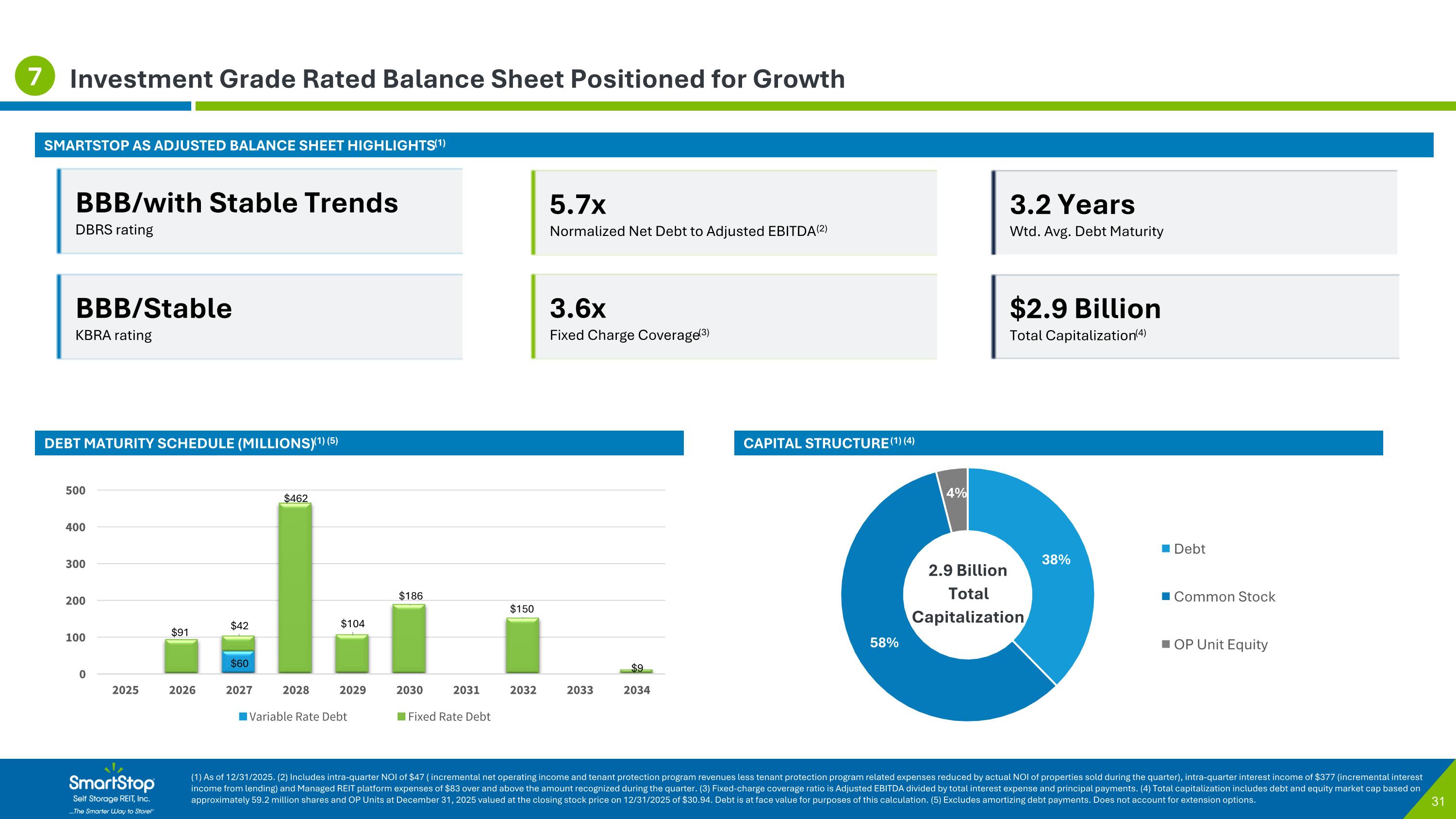Click the green number 7 circle badge
Image resolution: width=1456 pixels, height=819 pixels.
34,76
